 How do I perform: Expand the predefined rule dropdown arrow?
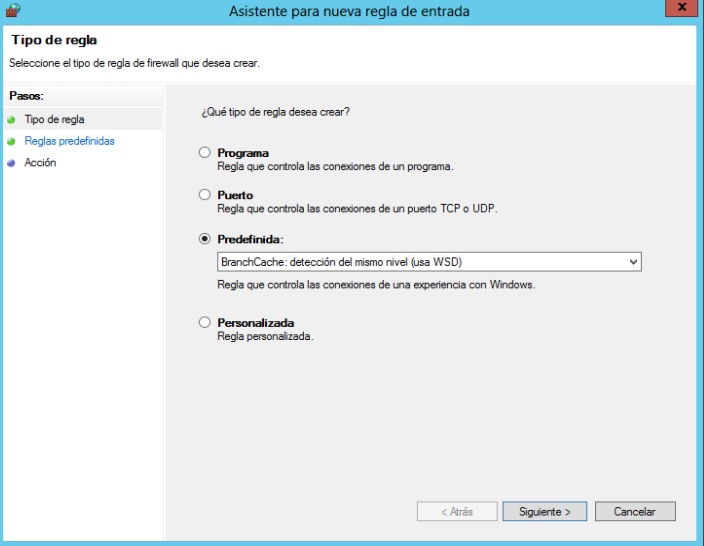tap(633, 262)
